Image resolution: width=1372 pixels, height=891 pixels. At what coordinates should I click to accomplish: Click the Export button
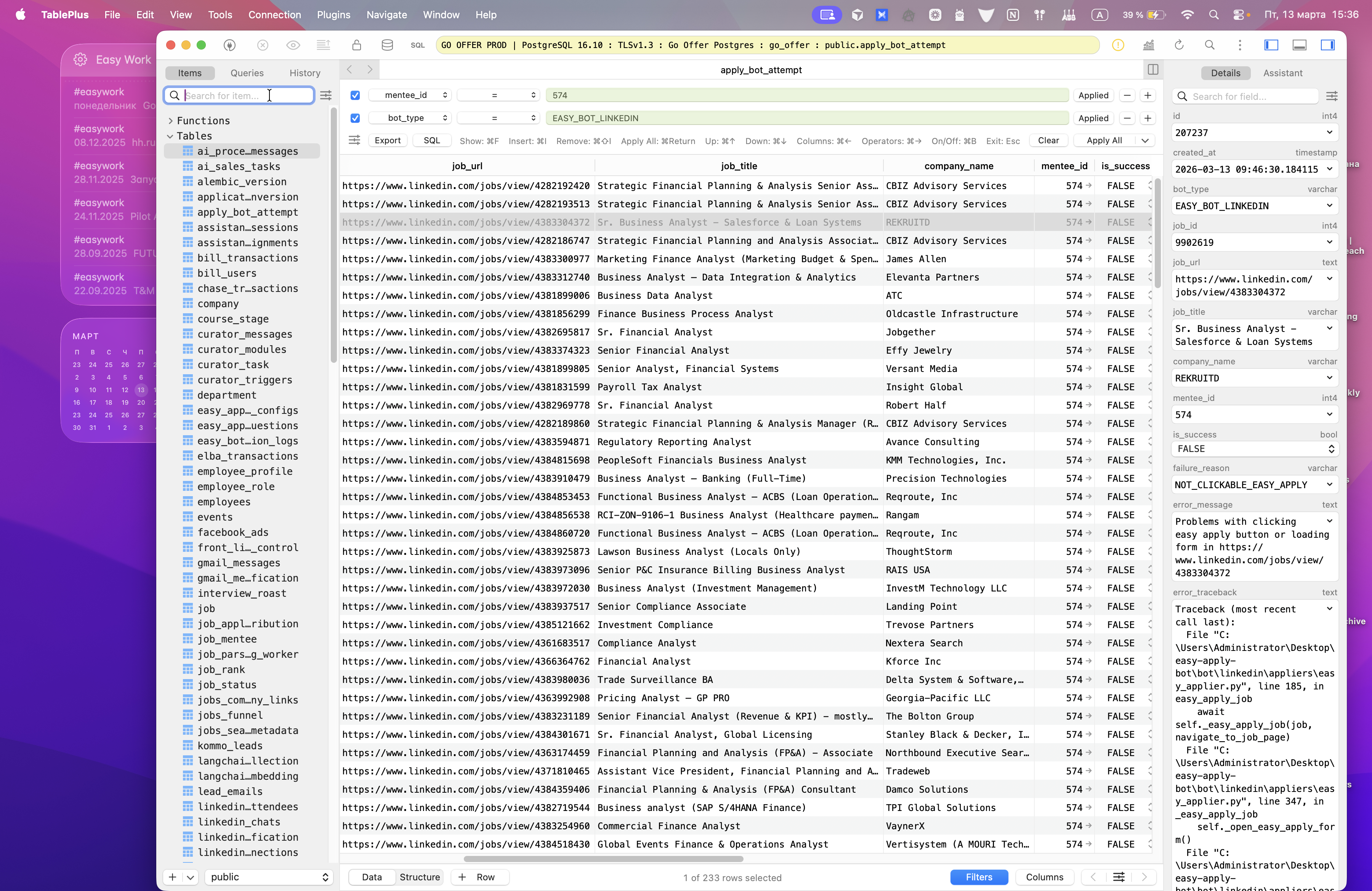[387, 141]
